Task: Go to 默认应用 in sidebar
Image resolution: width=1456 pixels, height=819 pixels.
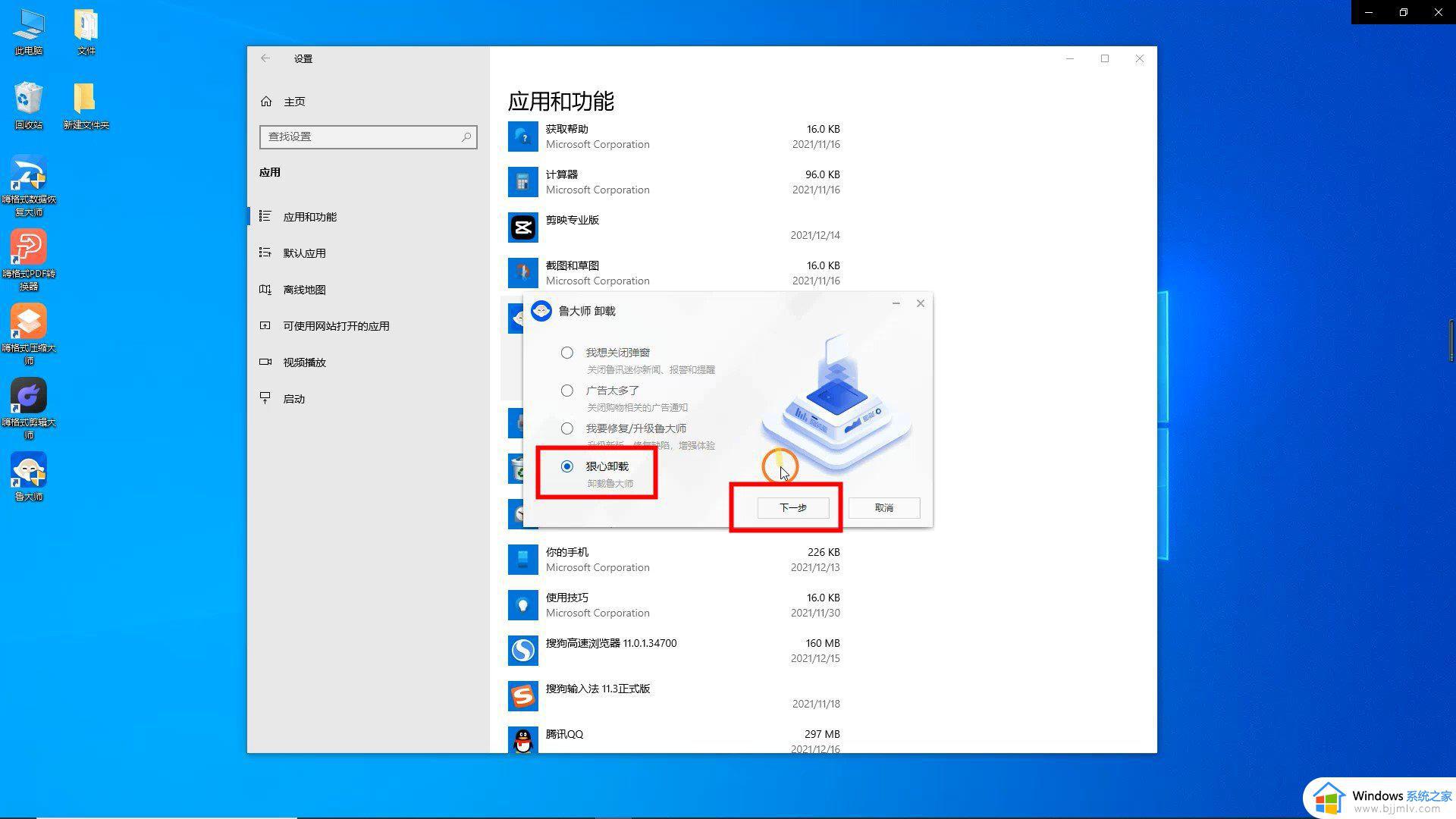Action: [304, 253]
